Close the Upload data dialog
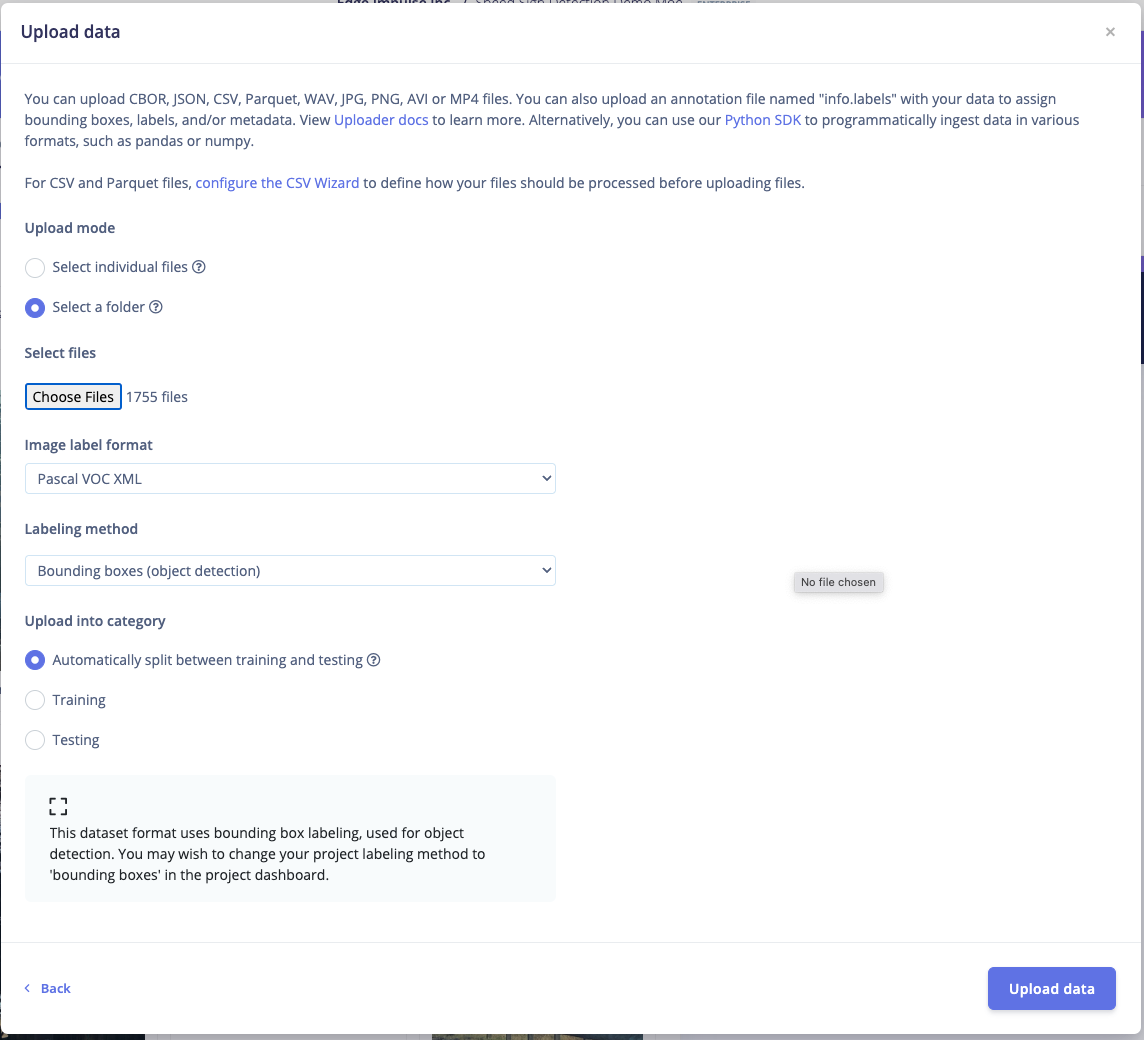This screenshot has width=1144, height=1040. pyautogui.click(x=1110, y=32)
